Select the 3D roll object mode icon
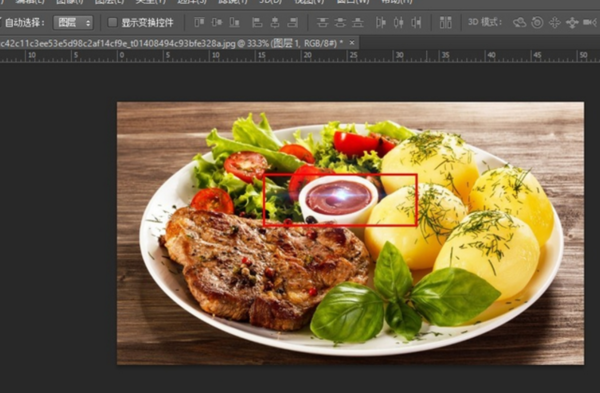This screenshot has height=393, width=600. [x=537, y=23]
